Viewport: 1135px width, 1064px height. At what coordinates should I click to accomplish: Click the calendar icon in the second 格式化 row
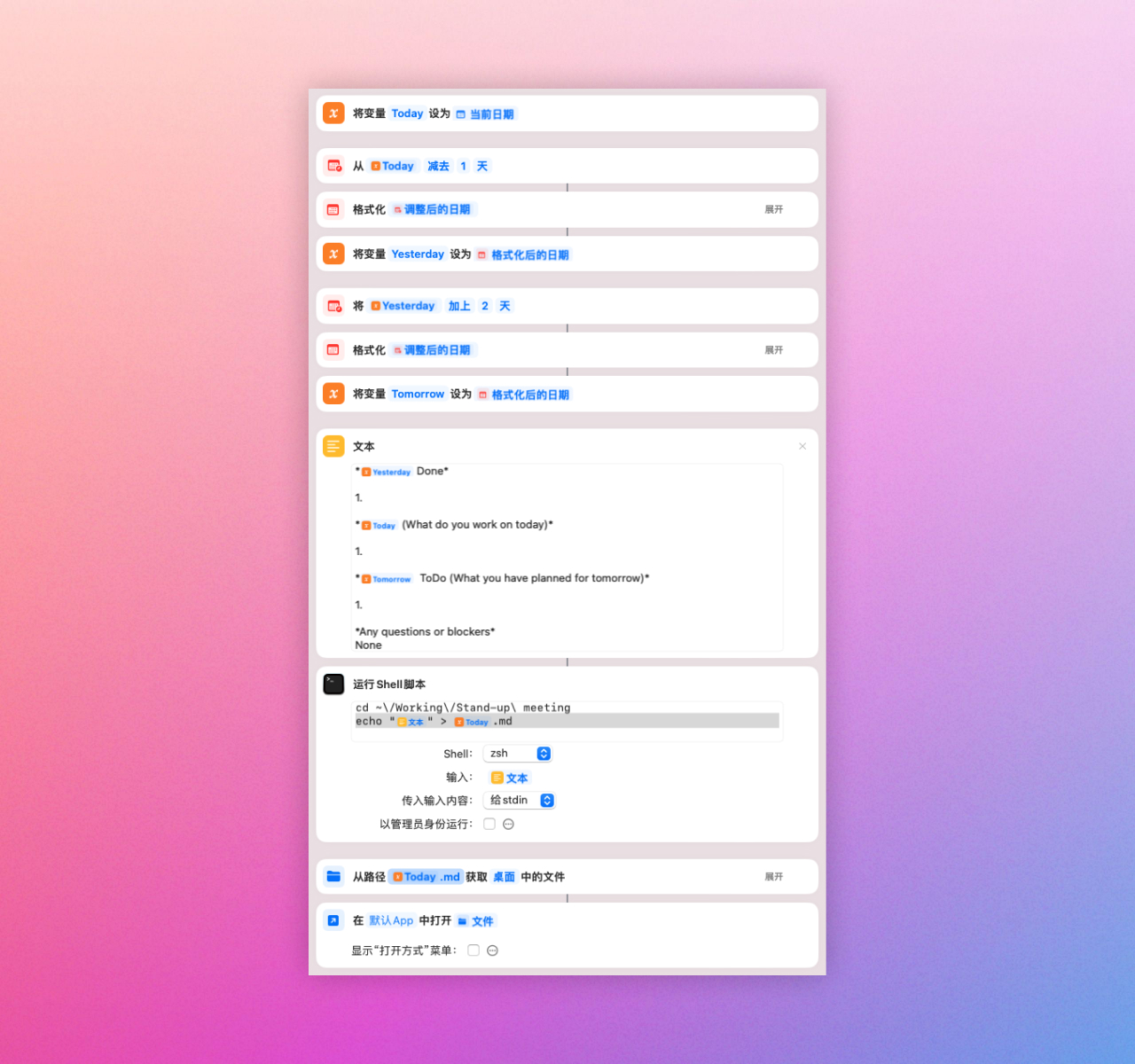(333, 350)
